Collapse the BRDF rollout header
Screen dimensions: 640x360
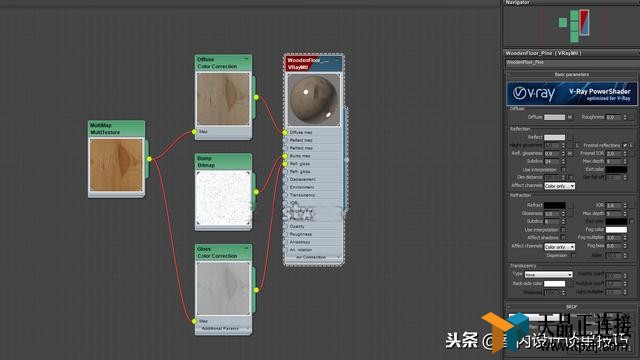coord(571,307)
